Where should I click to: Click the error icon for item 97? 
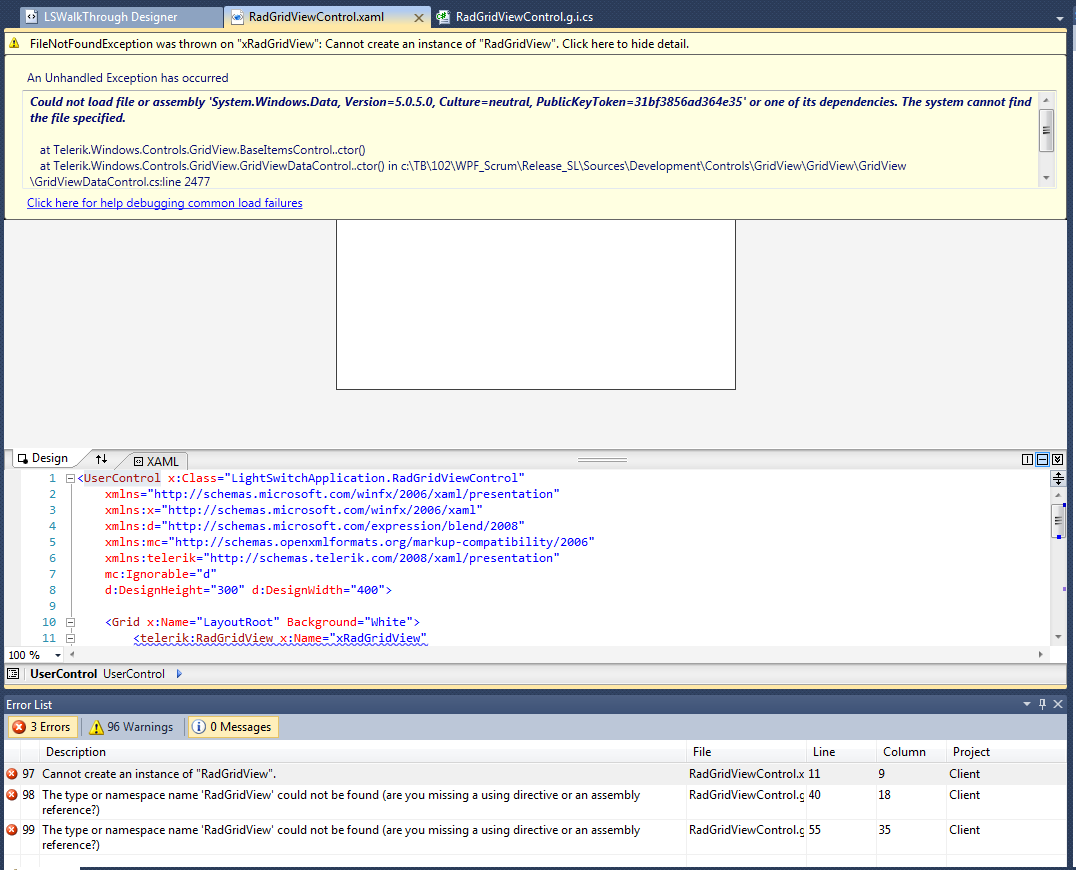click(x=12, y=774)
